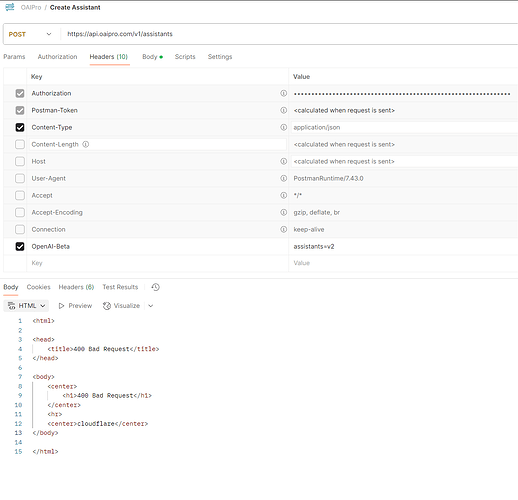Click the Preview button label
The image size is (518, 500).
80,306
